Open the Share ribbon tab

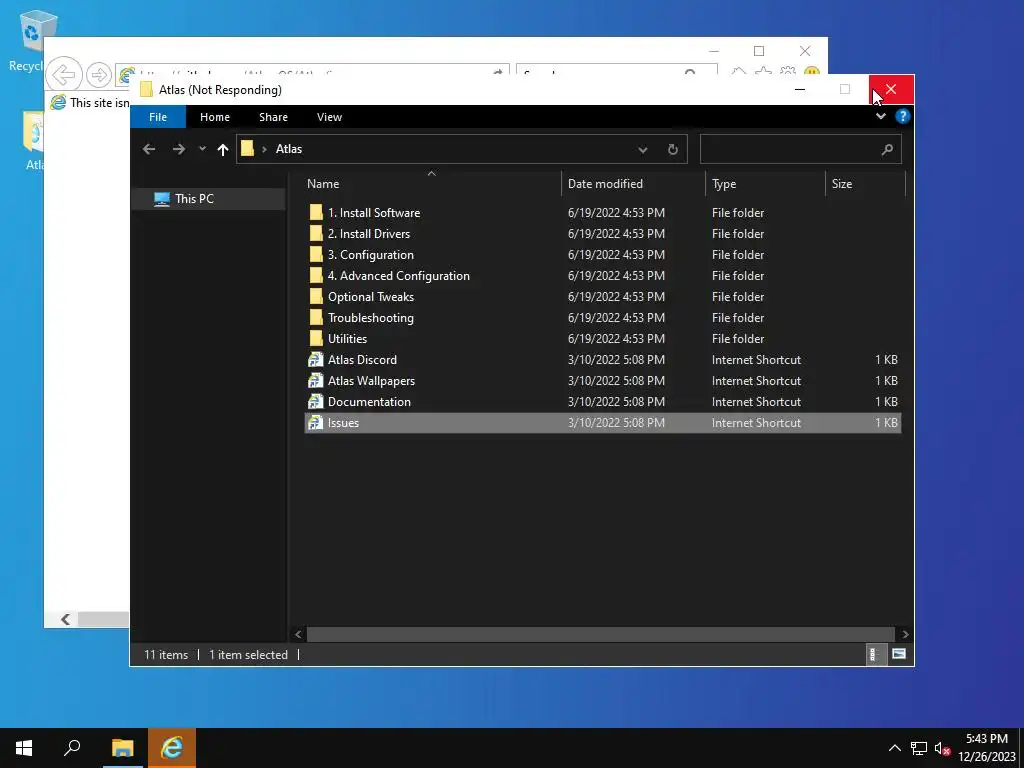273,117
